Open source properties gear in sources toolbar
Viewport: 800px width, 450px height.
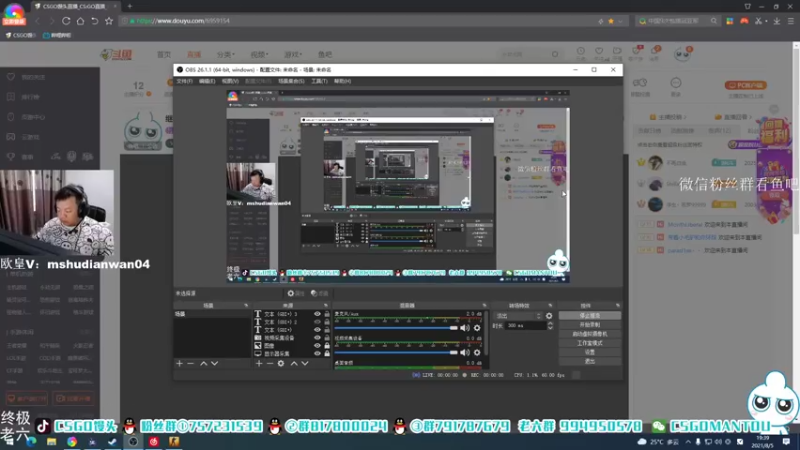coord(281,363)
